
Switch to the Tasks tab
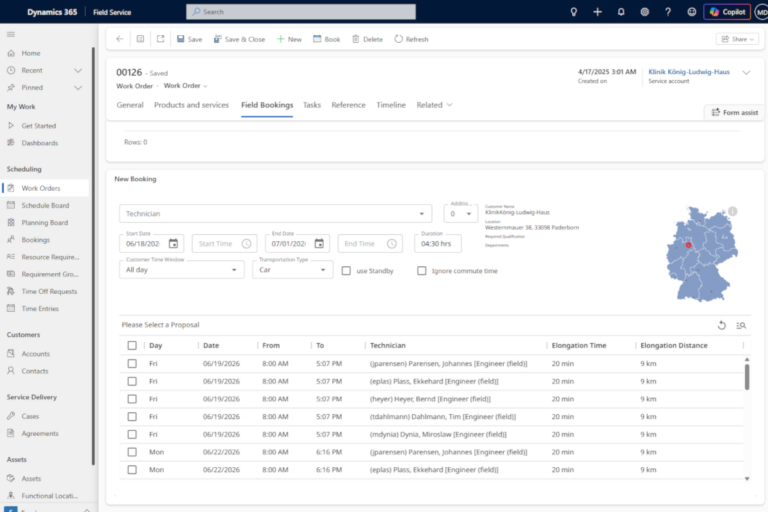coord(312,105)
